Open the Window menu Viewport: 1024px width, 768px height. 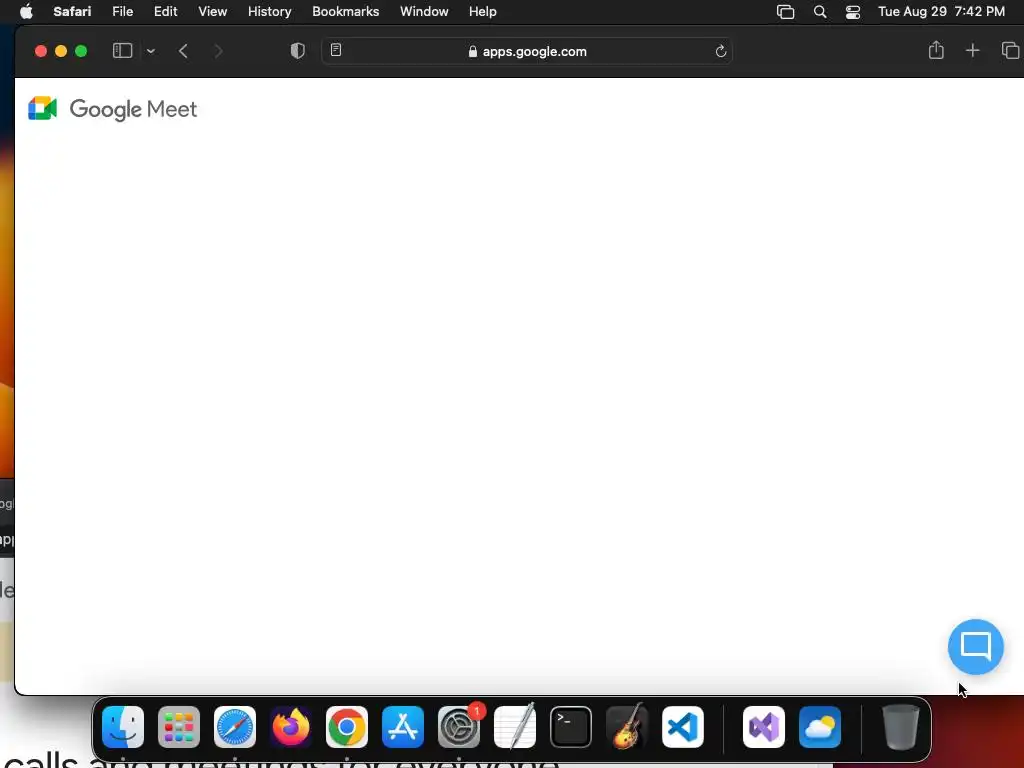click(x=424, y=11)
